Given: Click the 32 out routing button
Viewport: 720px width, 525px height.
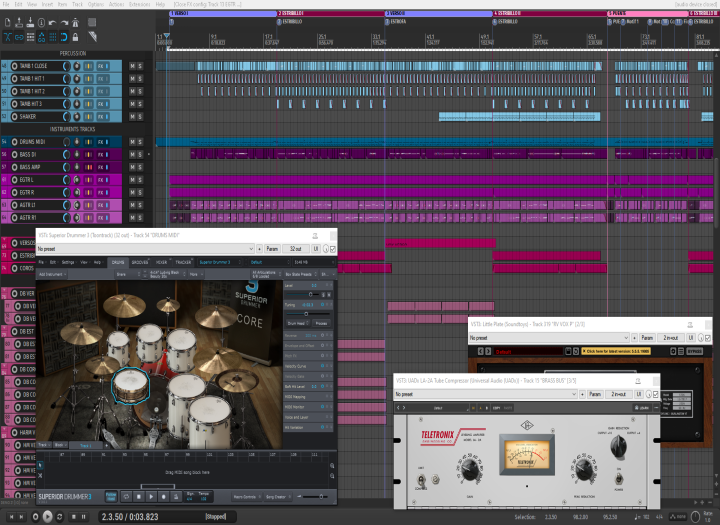Looking at the screenshot, I should click(x=296, y=249).
